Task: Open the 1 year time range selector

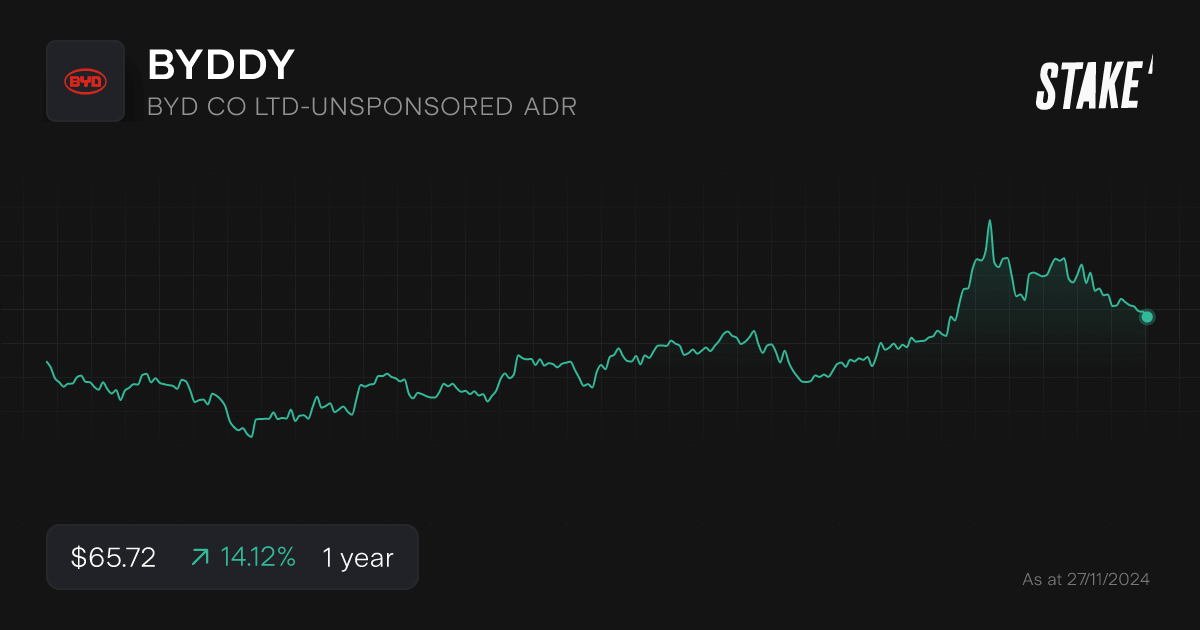Action: [x=357, y=558]
